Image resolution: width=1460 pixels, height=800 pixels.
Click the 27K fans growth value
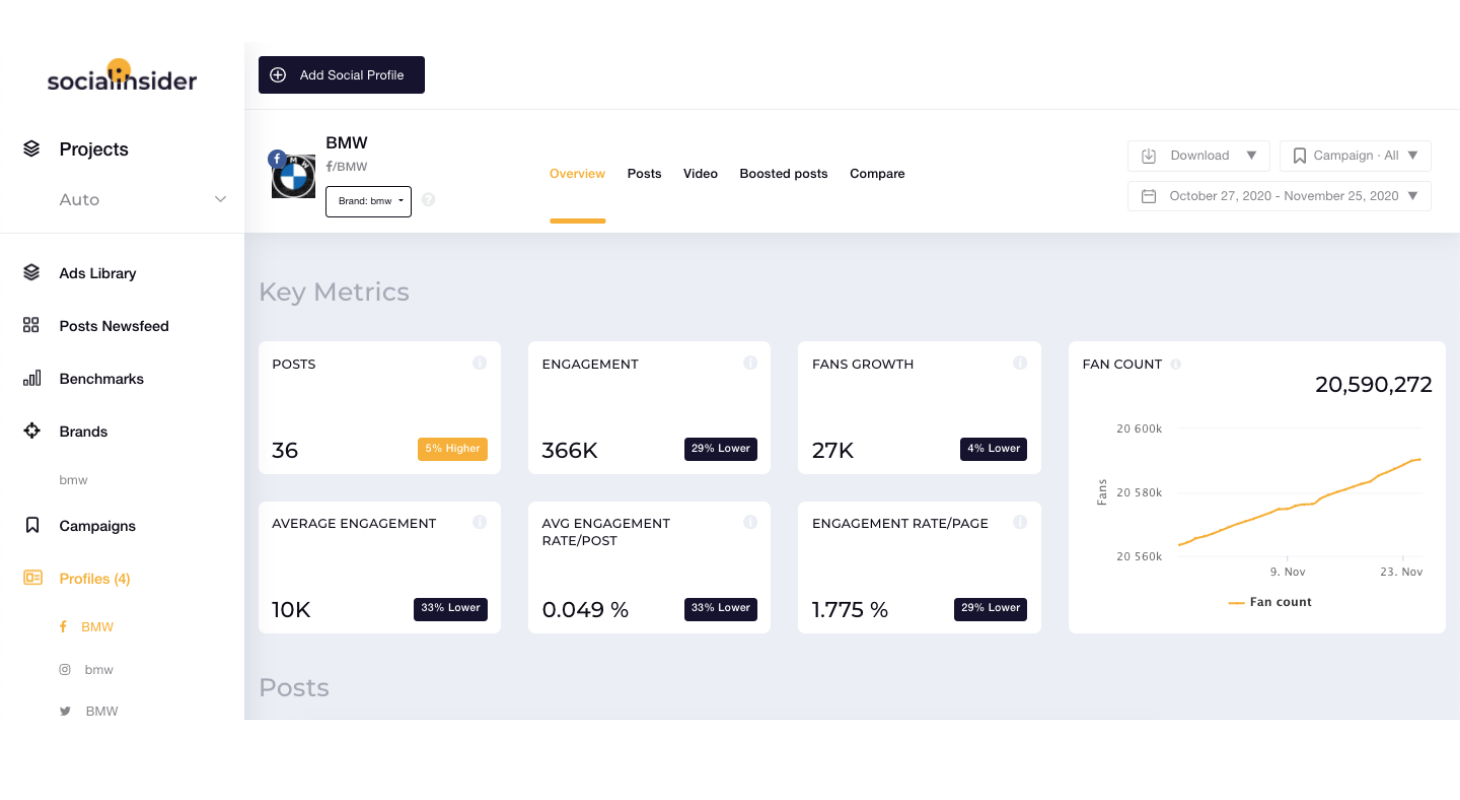[832, 451]
